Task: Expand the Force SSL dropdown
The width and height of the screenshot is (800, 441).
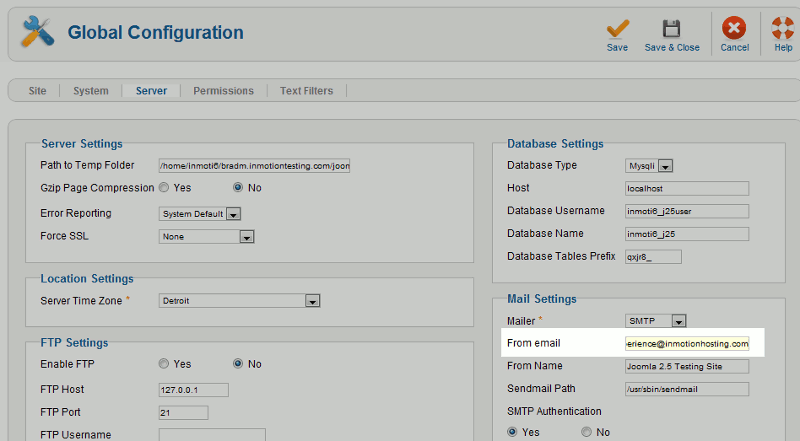Action: 246,237
